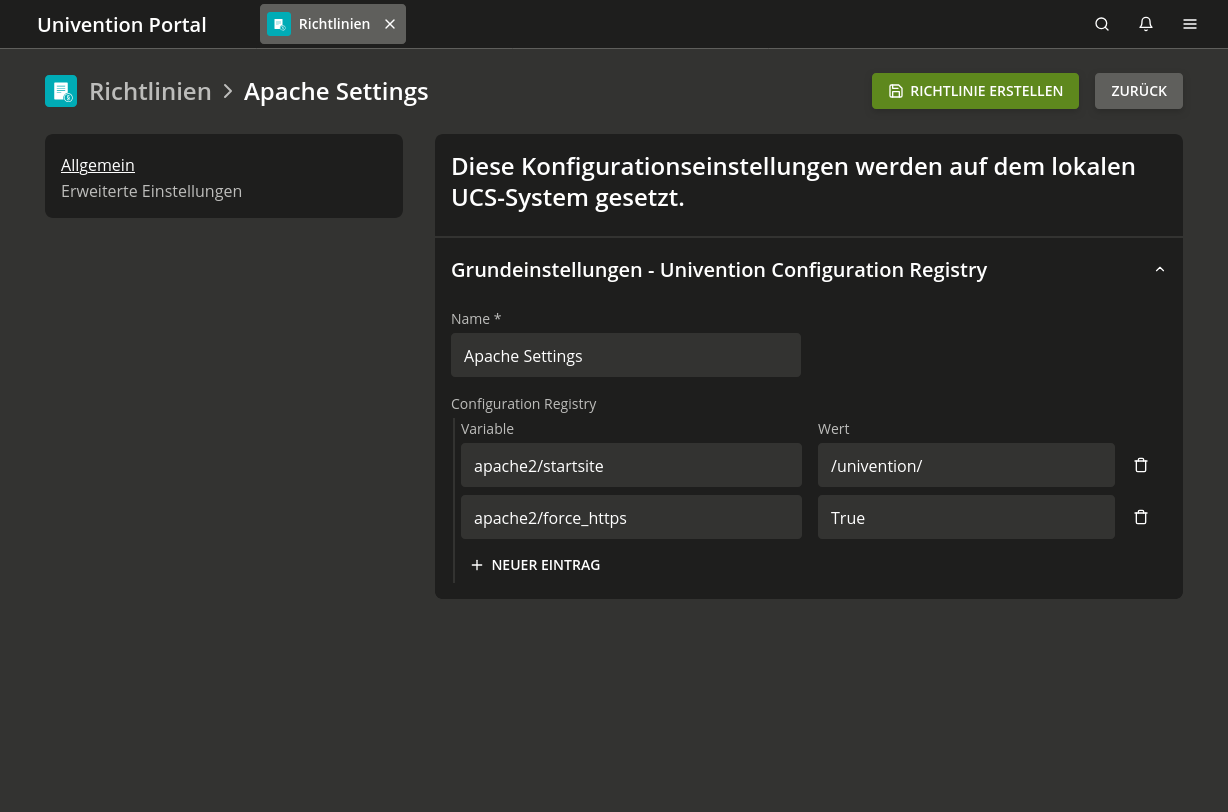Edit the apache2/startsite variable field
Screen dimensions: 1228x812
pyautogui.click(x=631, y=465)
